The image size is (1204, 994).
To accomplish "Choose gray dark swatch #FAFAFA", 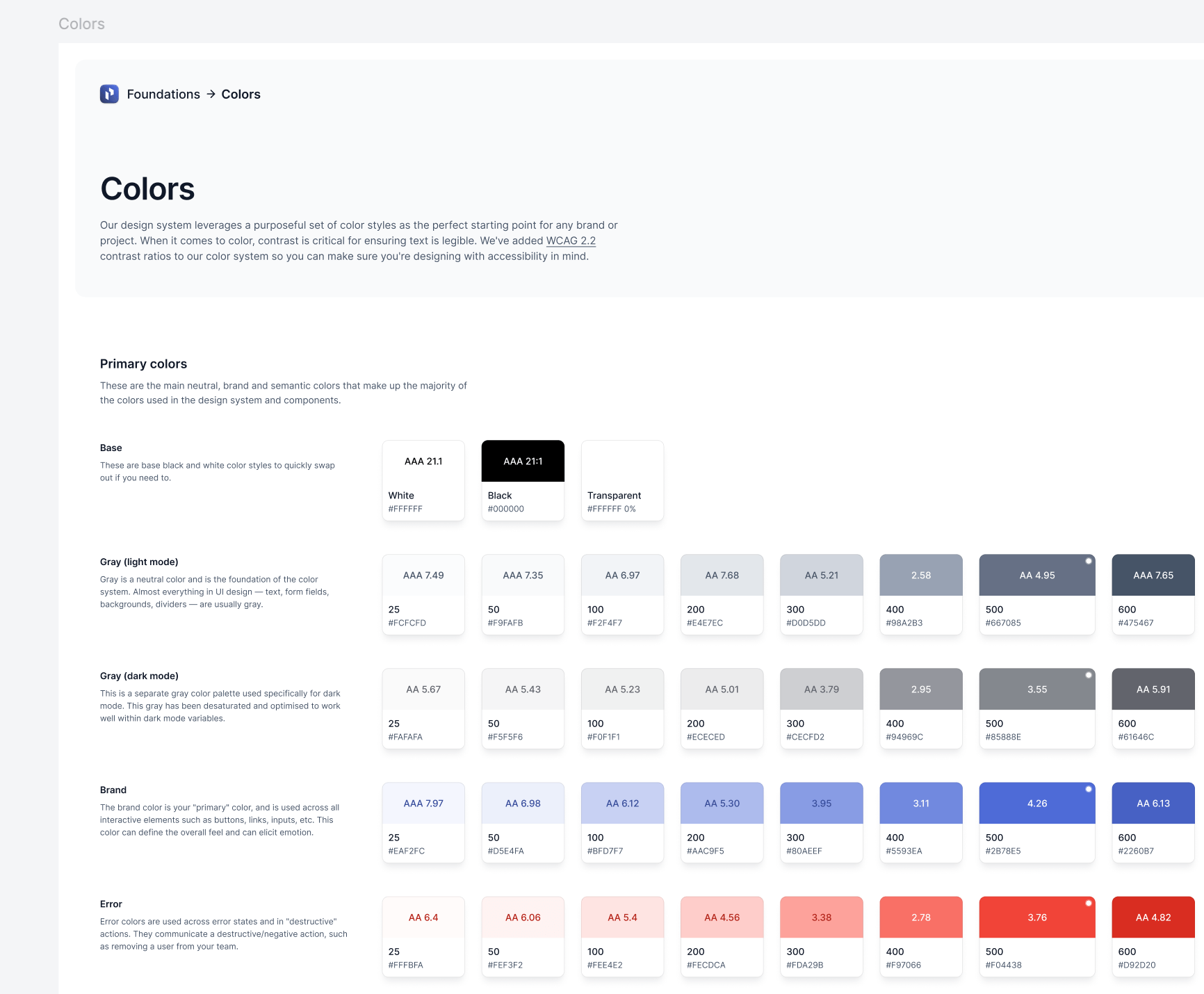I will point(423,708).
